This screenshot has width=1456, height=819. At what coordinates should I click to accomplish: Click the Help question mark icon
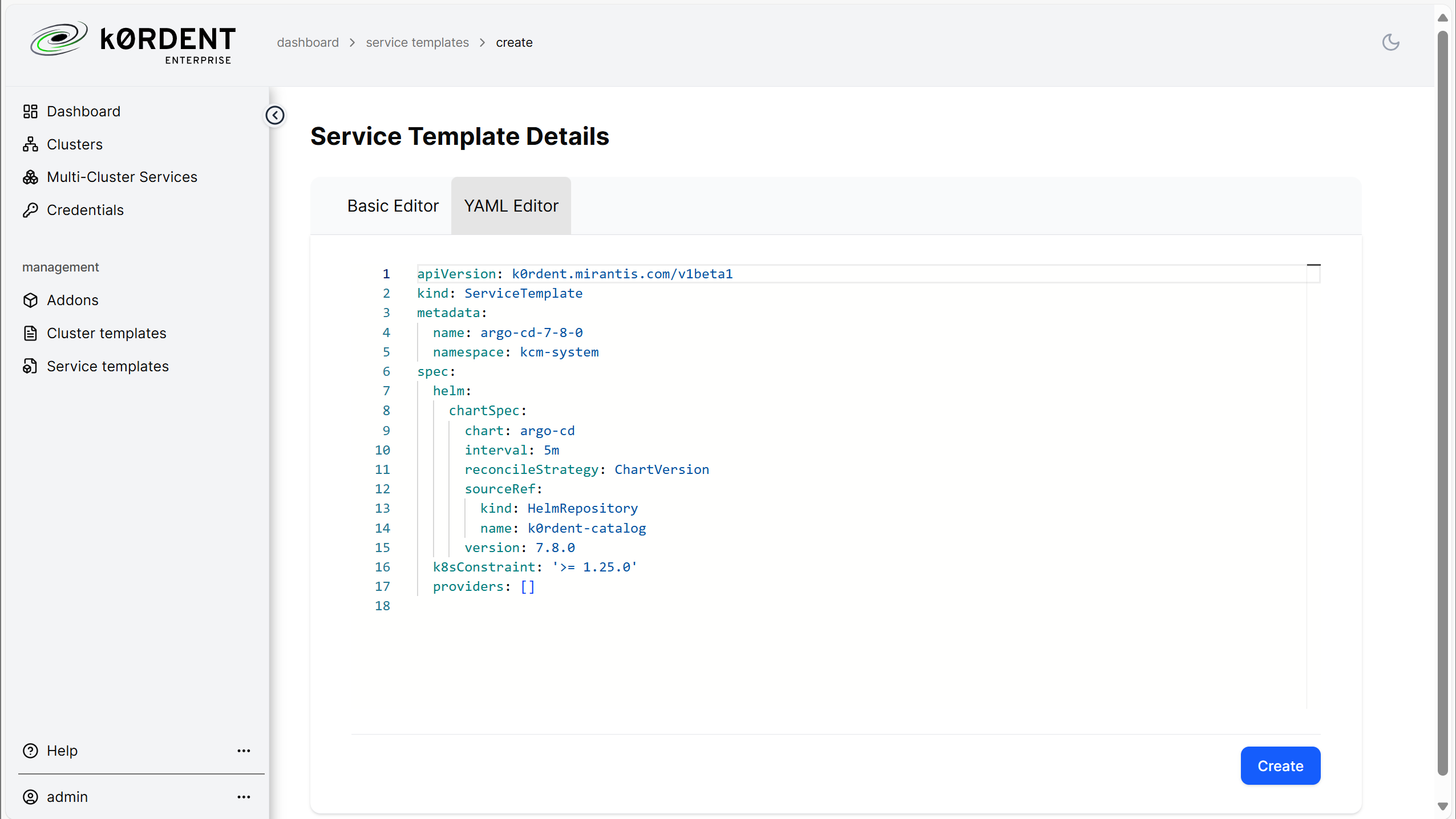click(30, 751)
